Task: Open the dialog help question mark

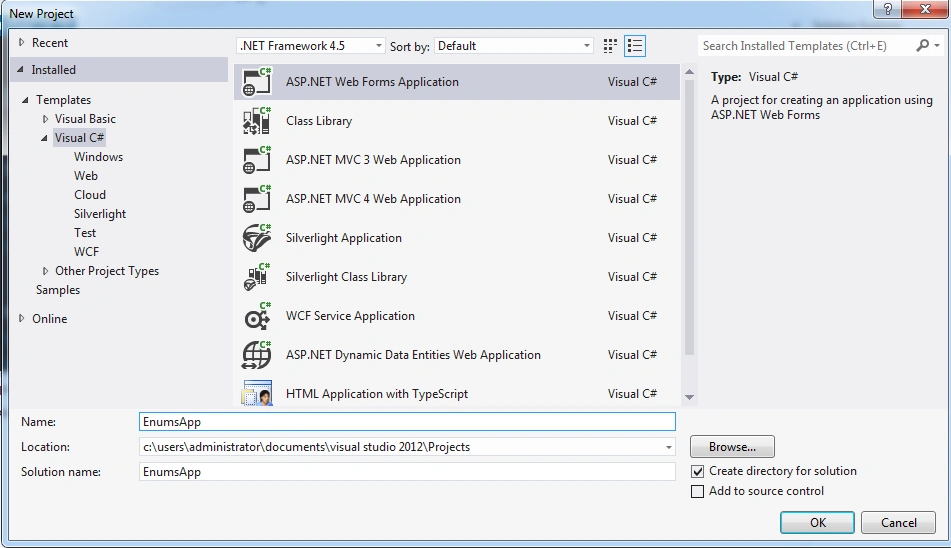Action: tap(888, 9)
